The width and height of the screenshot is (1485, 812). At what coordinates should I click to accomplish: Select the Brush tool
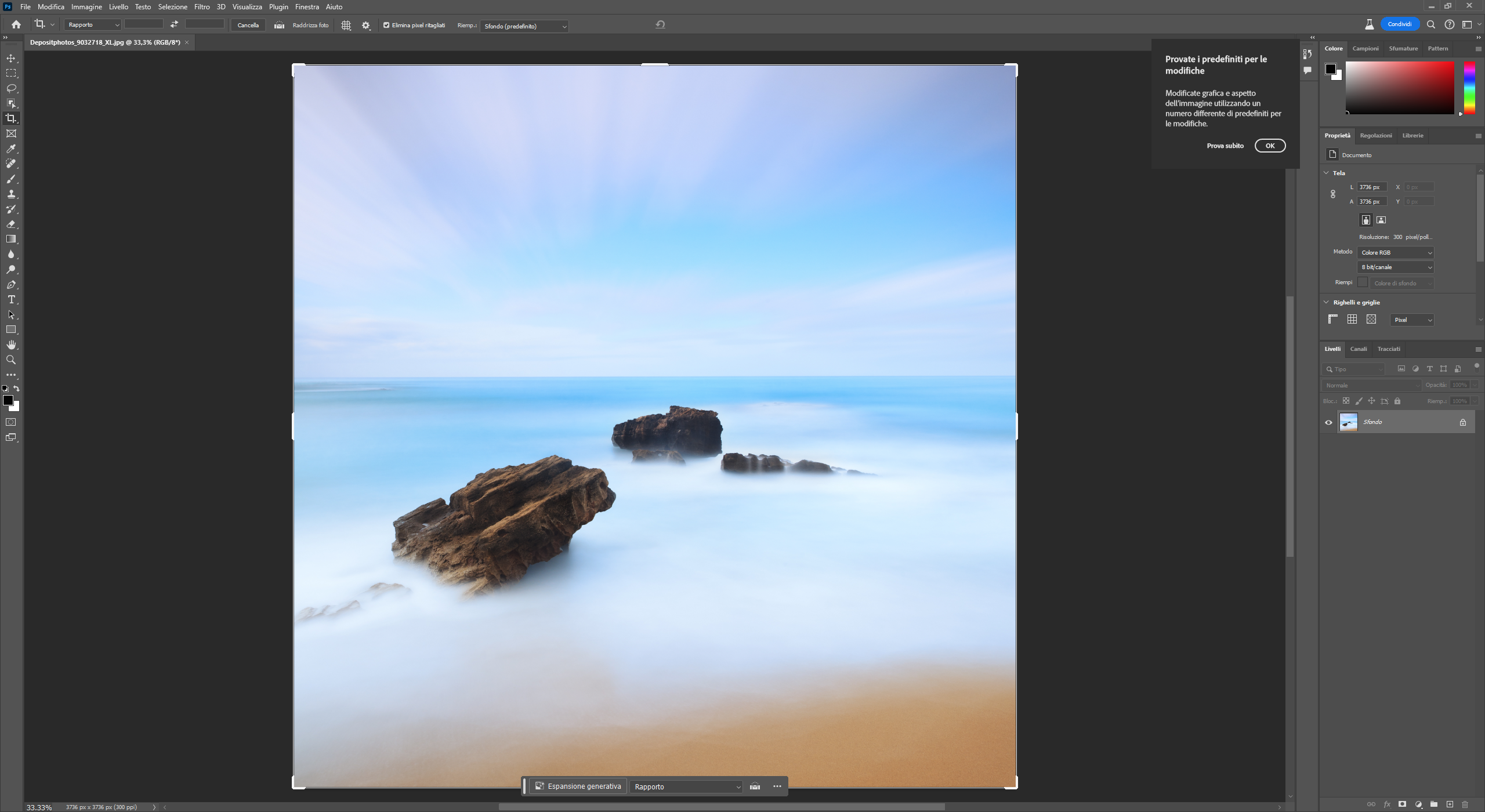[11, 179]
